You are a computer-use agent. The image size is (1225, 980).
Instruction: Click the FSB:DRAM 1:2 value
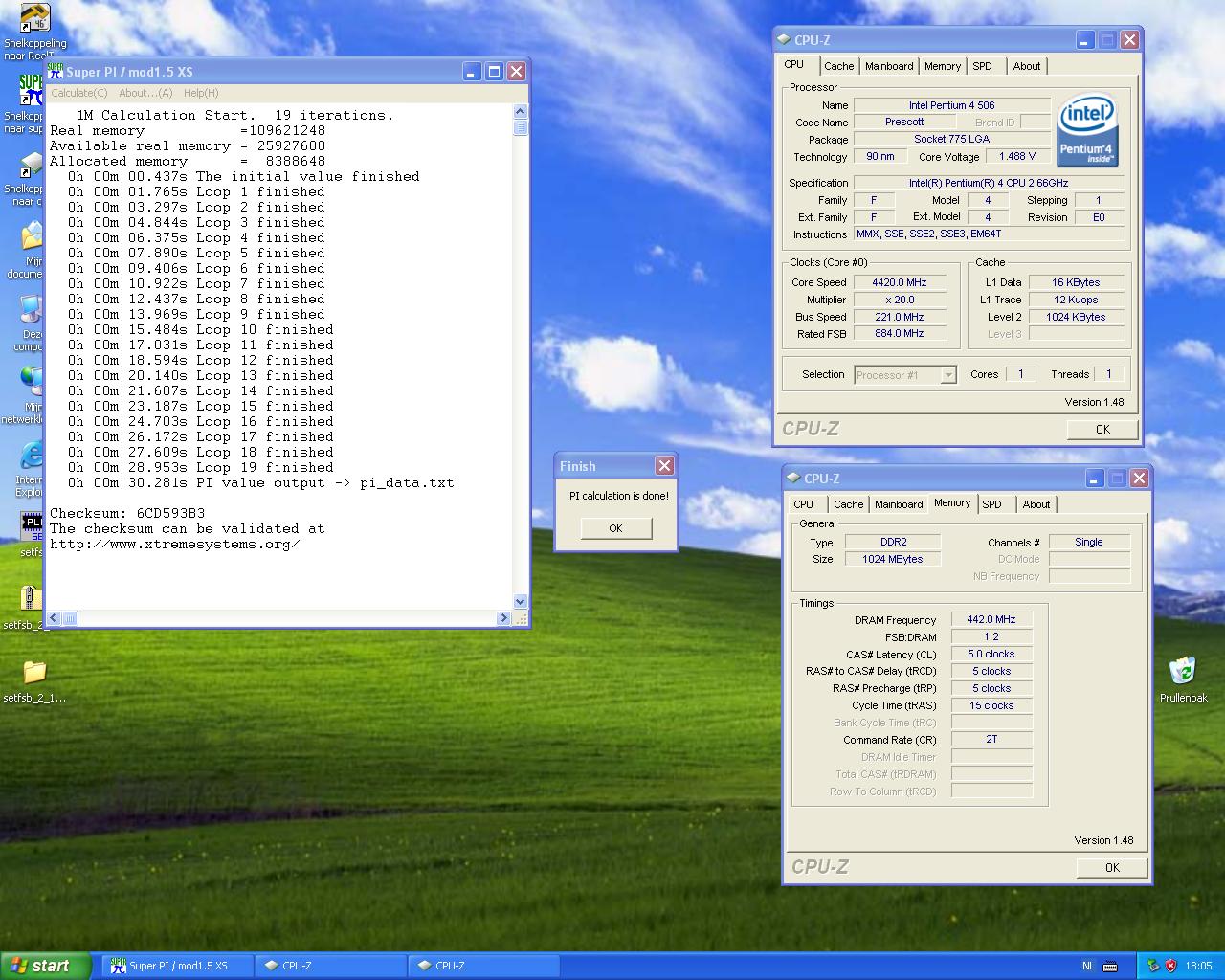(991, 636)
